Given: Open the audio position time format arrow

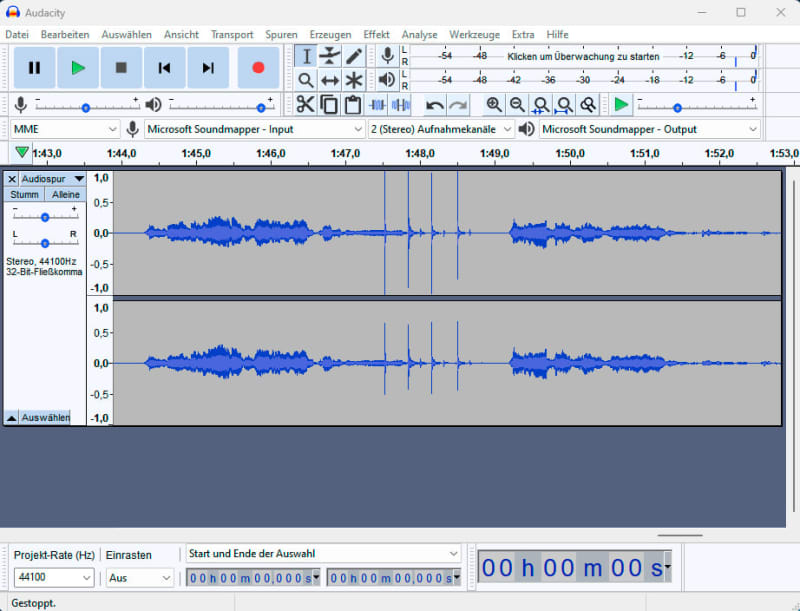Looking at the screenshot, I should (x=667, y=567).
